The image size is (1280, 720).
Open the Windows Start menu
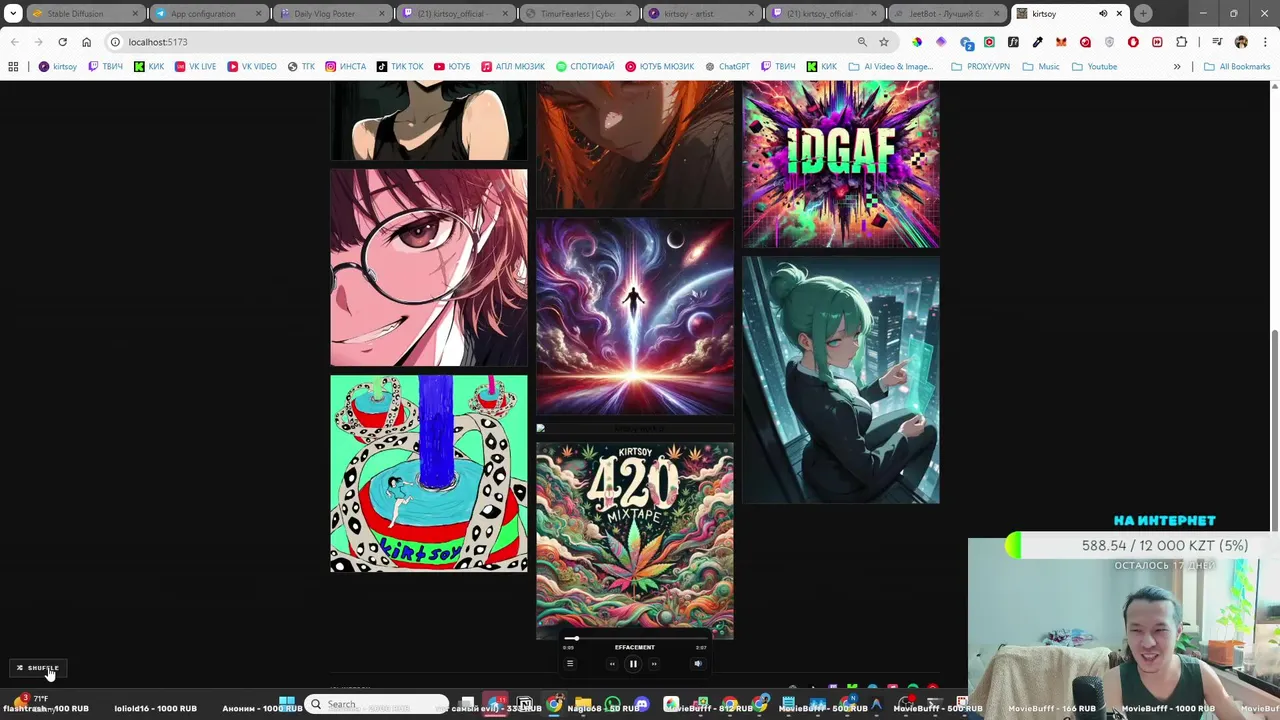pos(287,703)
